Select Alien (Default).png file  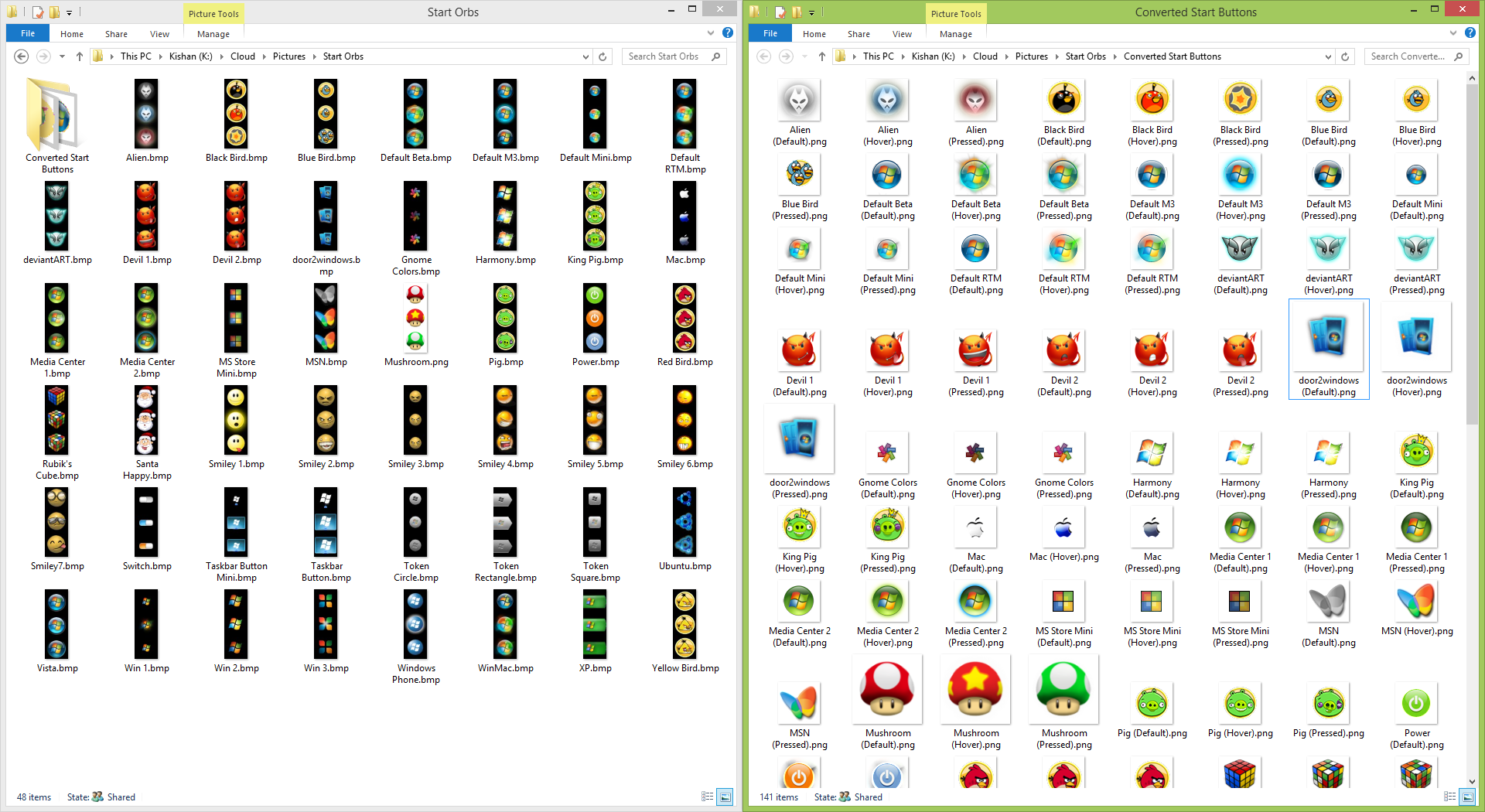coord(800,112)
